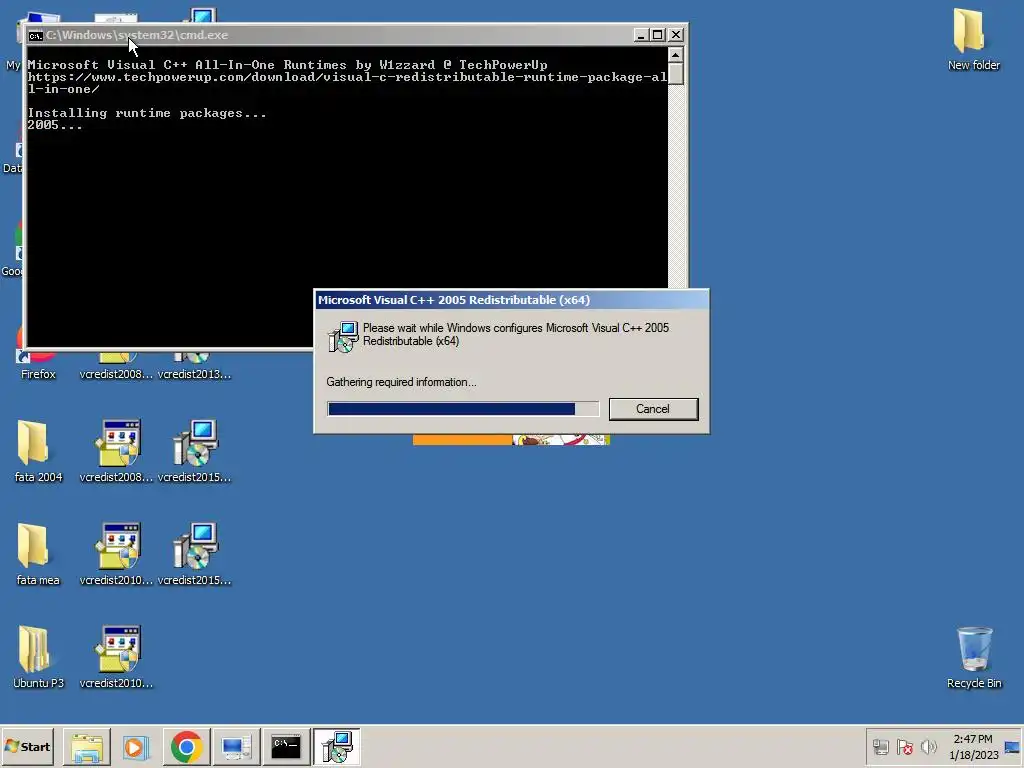The width and height of the screenshot is (1024, 768).
Task: Minimize the cmd.exe window
Action: coord(641,35)
